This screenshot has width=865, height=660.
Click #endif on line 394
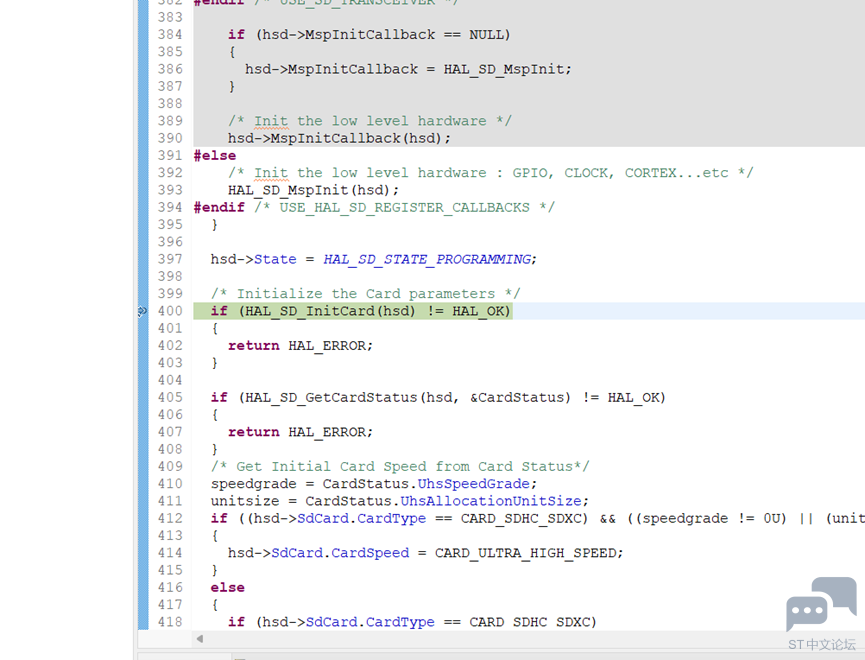point(219,207)
